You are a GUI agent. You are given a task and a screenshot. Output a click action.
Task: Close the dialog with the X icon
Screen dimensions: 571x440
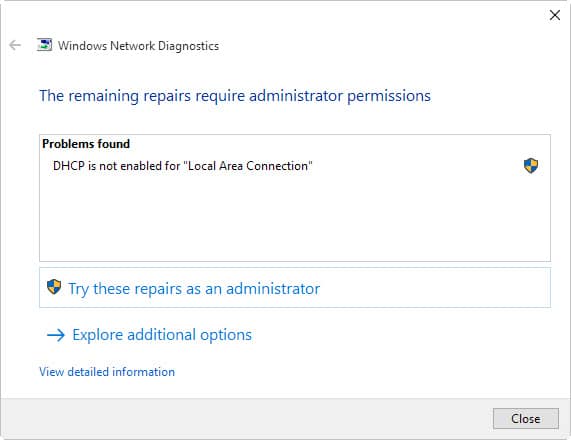click(x=555, y=15)
